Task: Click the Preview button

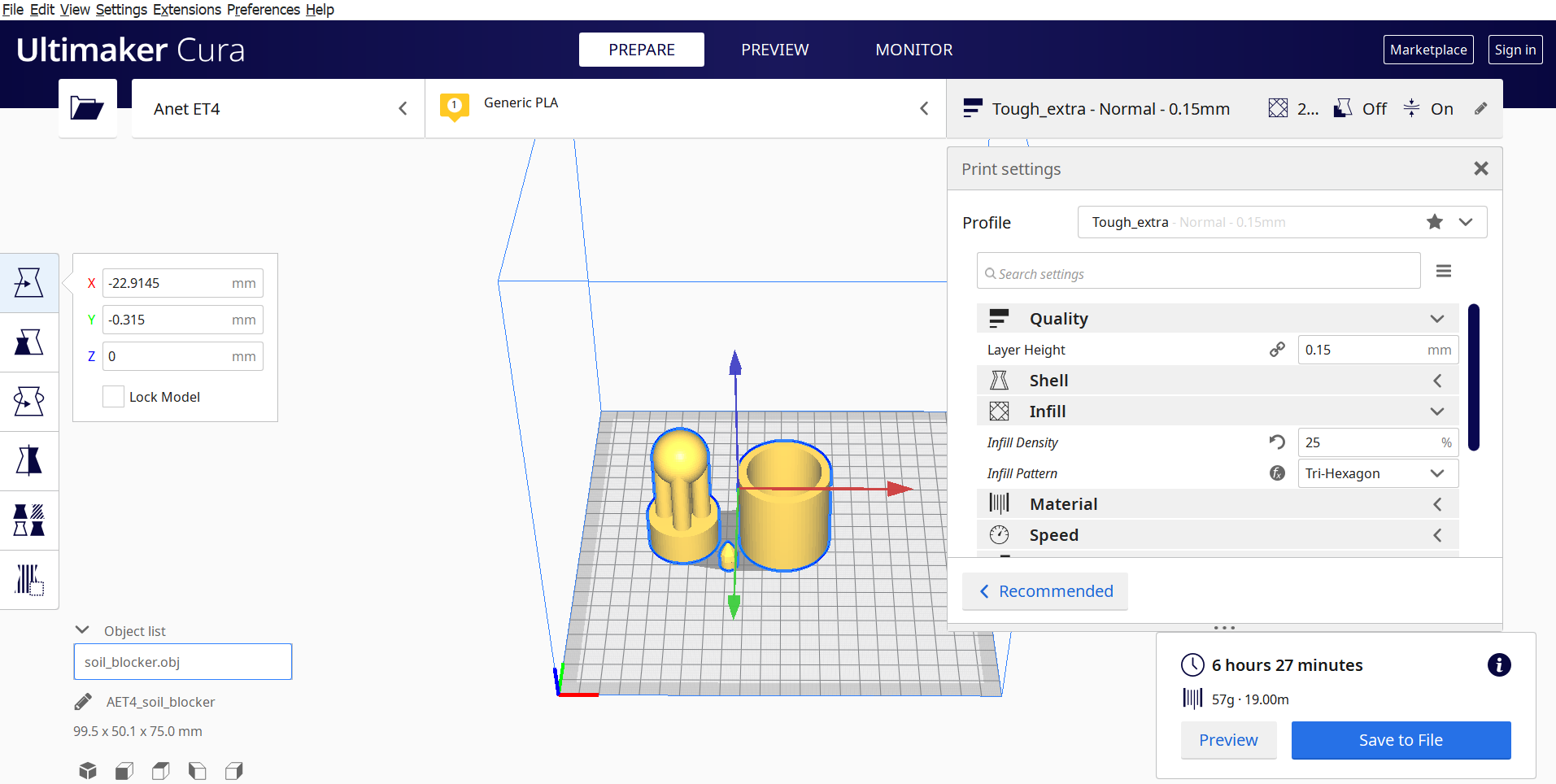Action: [x=1228, y=740]
